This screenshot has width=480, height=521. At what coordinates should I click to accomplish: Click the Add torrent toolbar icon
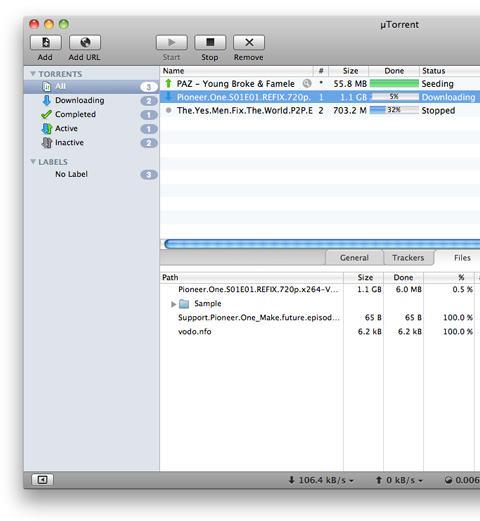pos(46,42)
